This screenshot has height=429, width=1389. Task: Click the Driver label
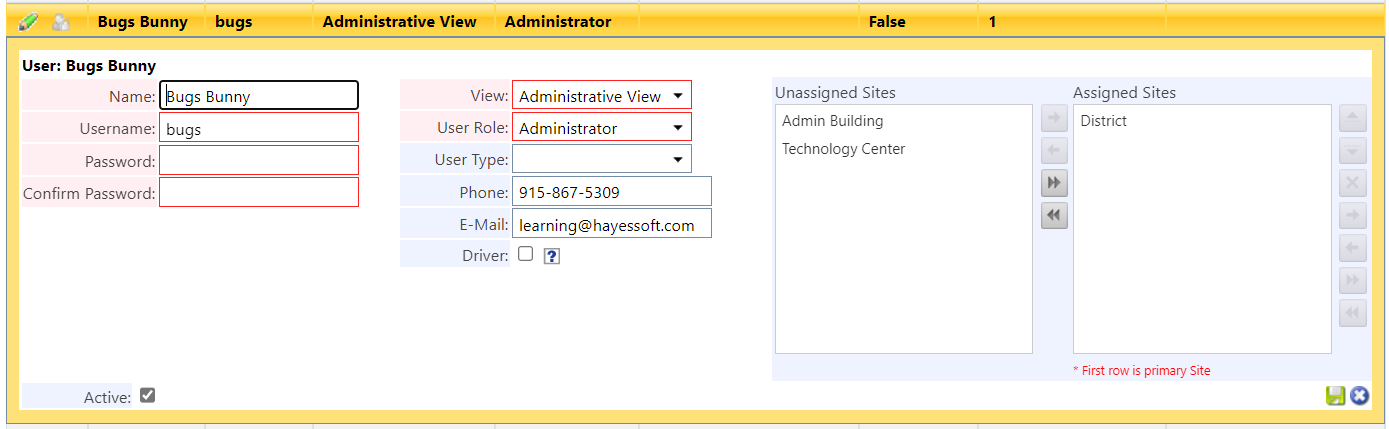click(485, 256)
